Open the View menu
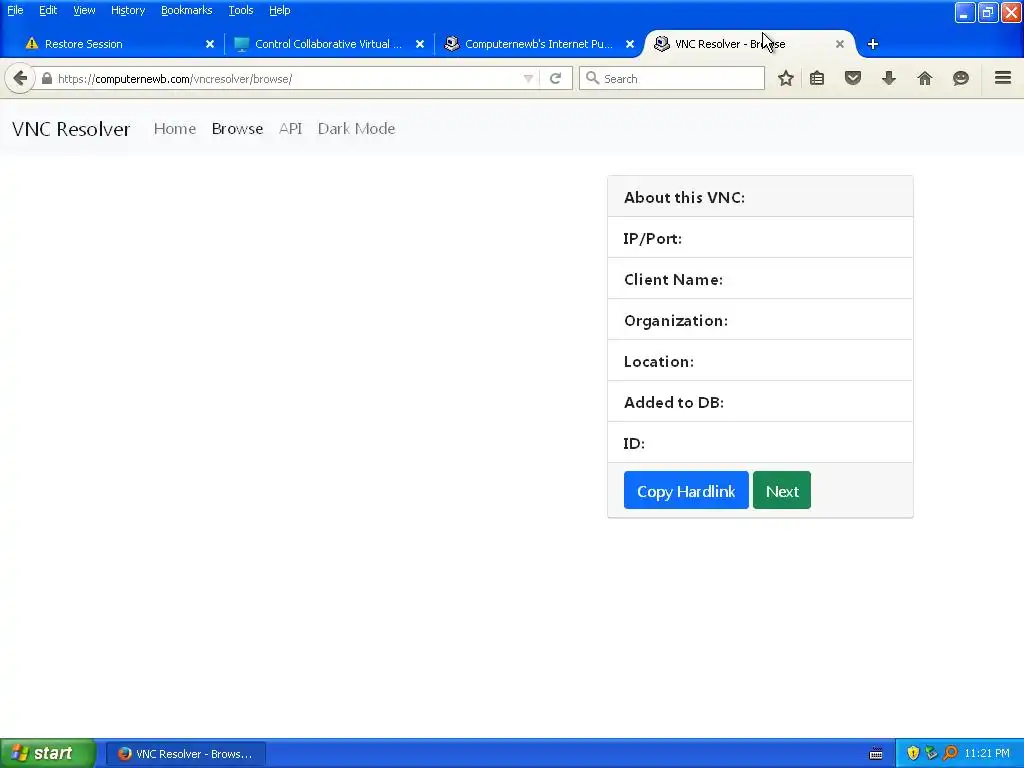Screen dimensions: 1024x768 pos(84,10)
